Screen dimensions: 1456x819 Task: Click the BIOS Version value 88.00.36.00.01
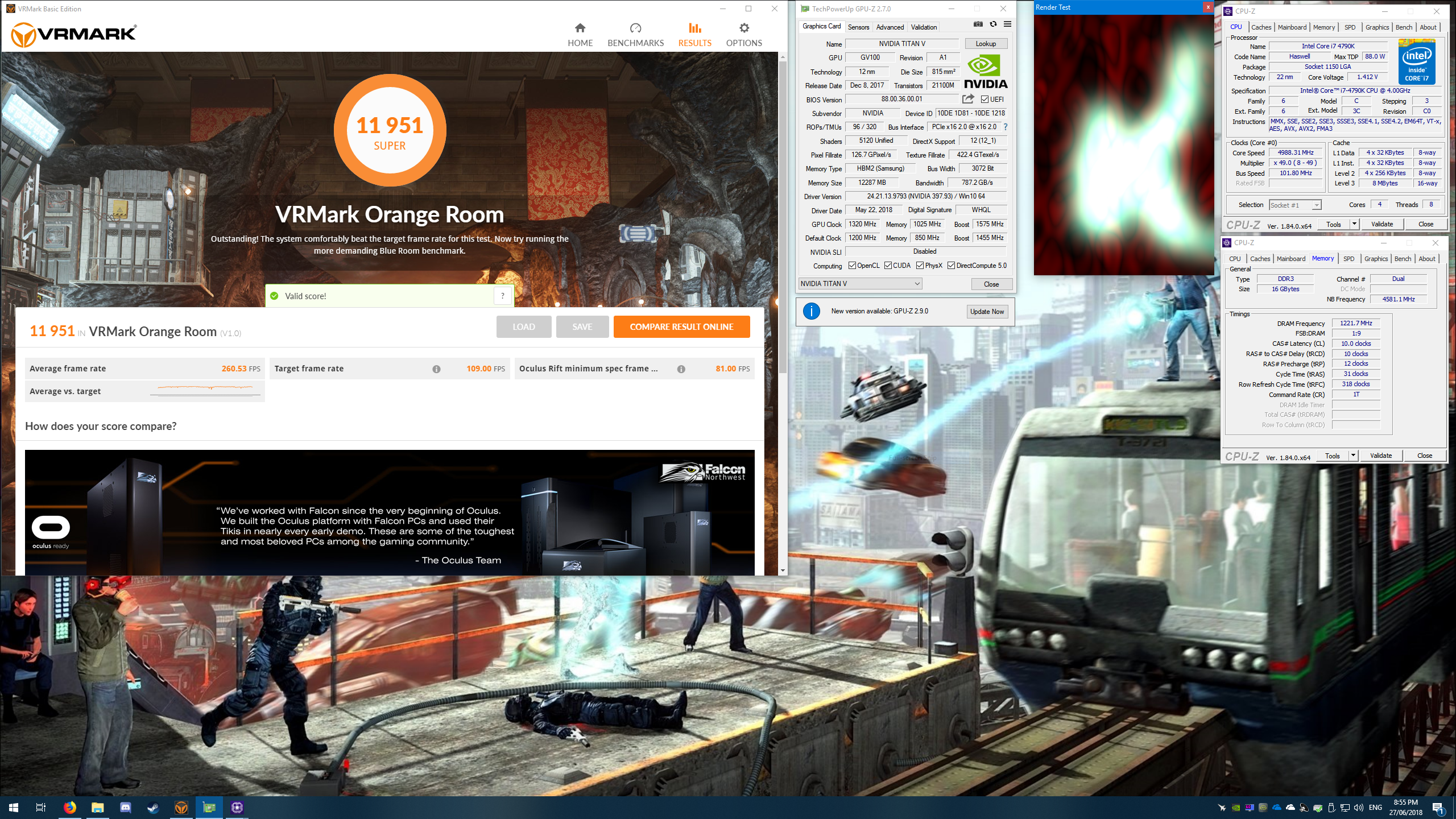coord(901,99)
